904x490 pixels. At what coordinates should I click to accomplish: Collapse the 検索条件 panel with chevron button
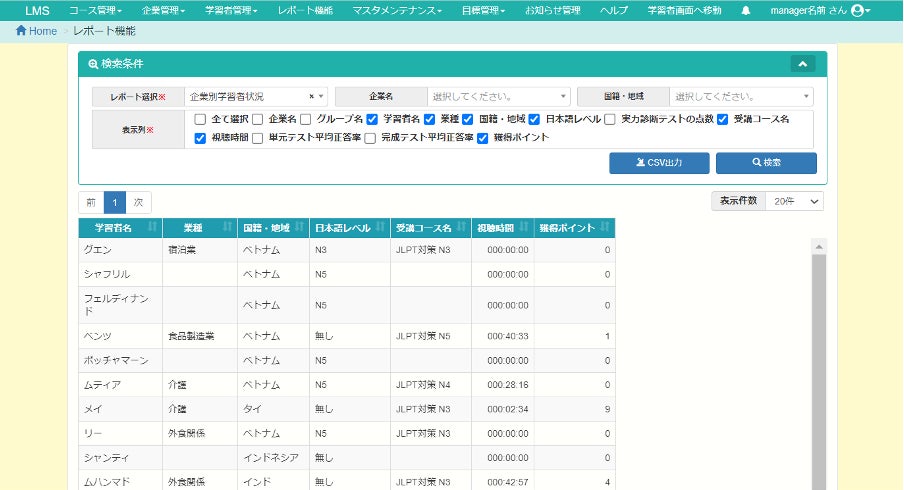tap(802, 64)
